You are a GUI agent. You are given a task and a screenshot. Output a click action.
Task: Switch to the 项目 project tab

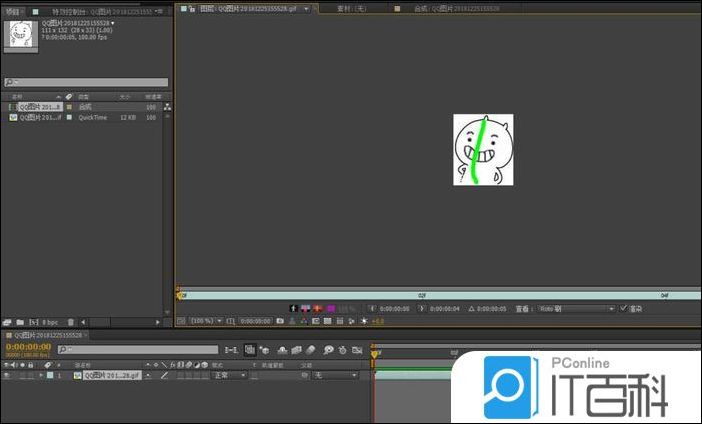13,10
